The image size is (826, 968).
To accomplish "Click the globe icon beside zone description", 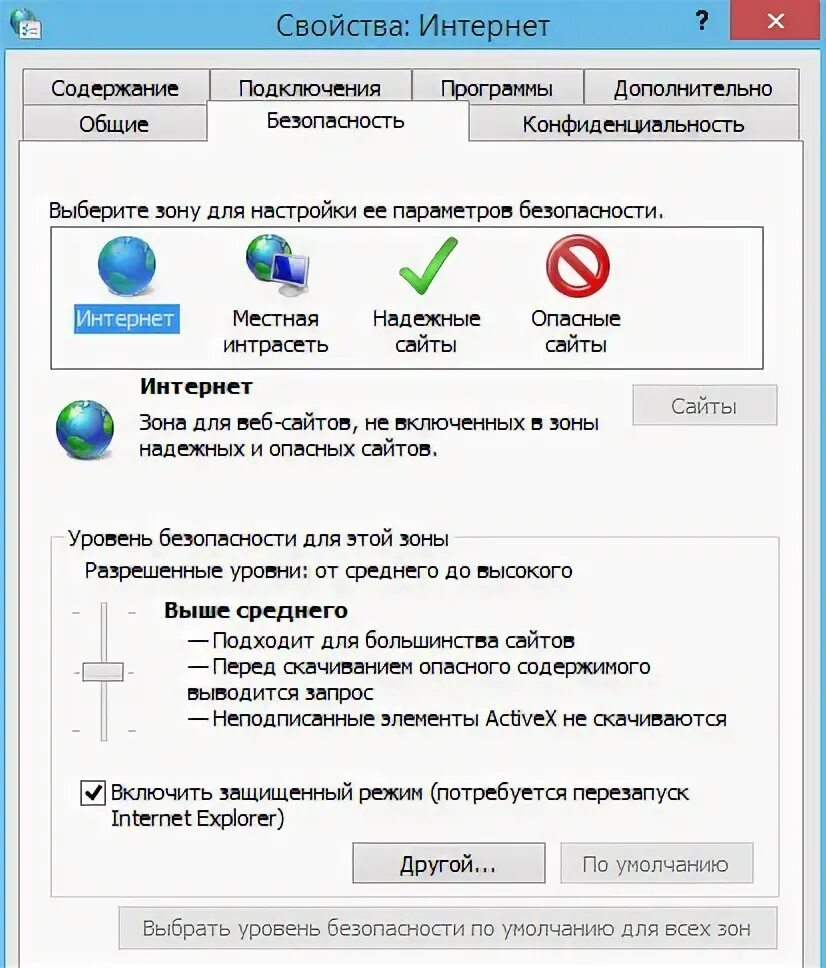I will pyautogui.click(x=85, y=429).
